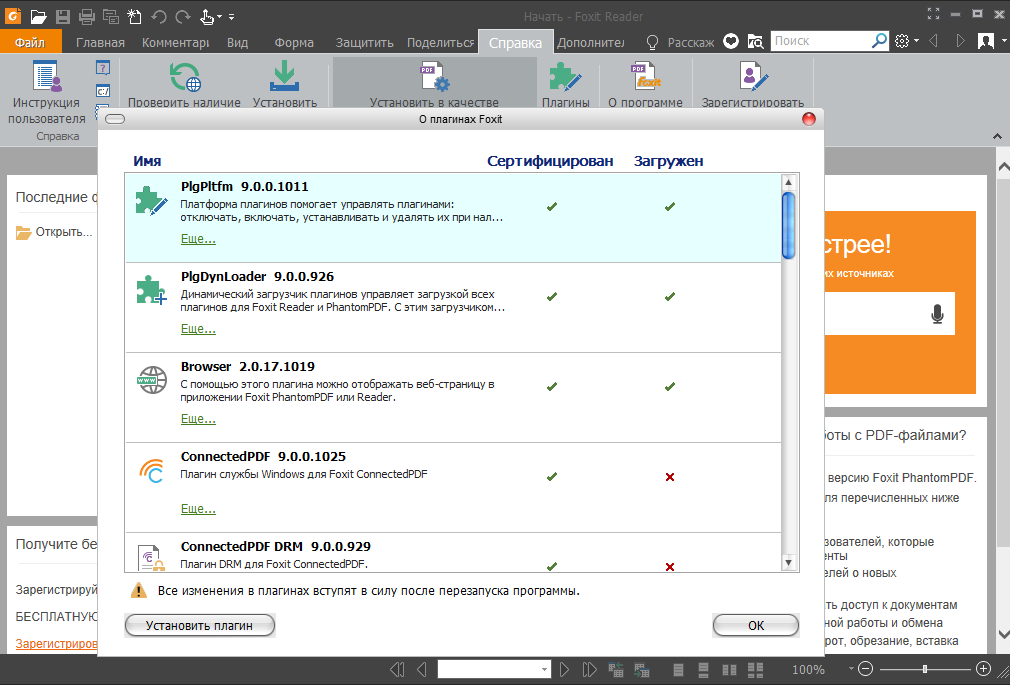1010x685 pixels.
Task: Open Customize Quick Access toolbar arrow
Action: pos(231,17)
